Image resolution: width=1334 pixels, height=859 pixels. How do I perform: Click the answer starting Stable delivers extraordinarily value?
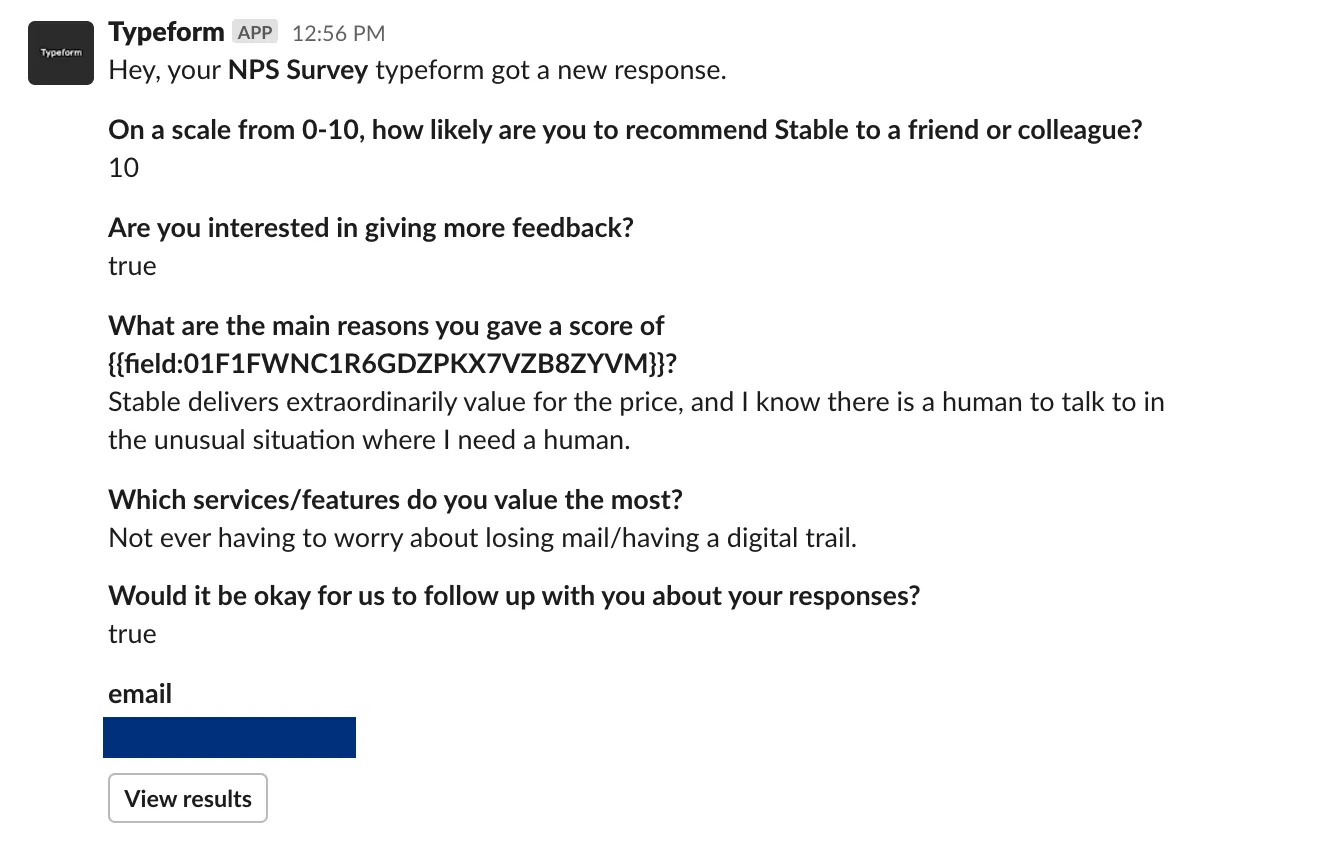[x=636, y=421]
